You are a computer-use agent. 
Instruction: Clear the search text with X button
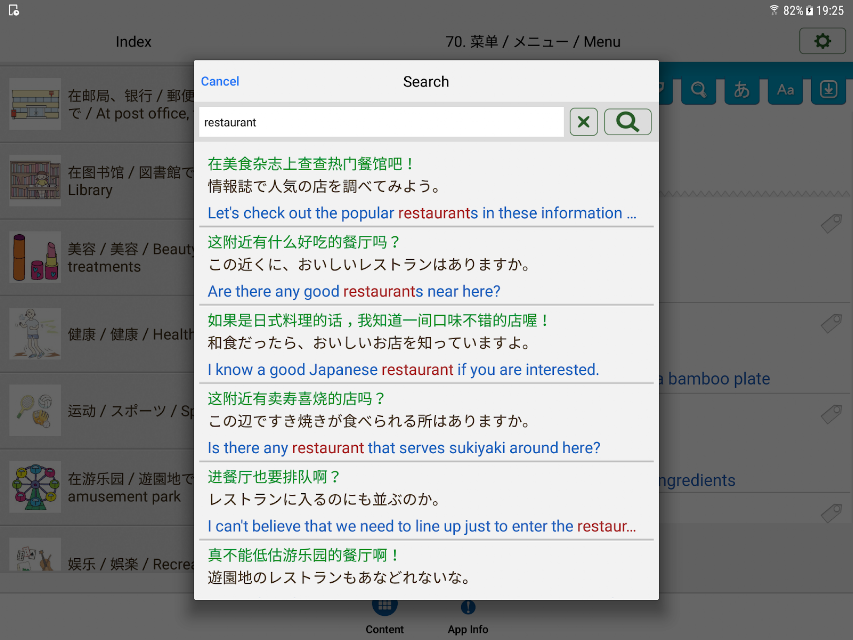[583, 122]
